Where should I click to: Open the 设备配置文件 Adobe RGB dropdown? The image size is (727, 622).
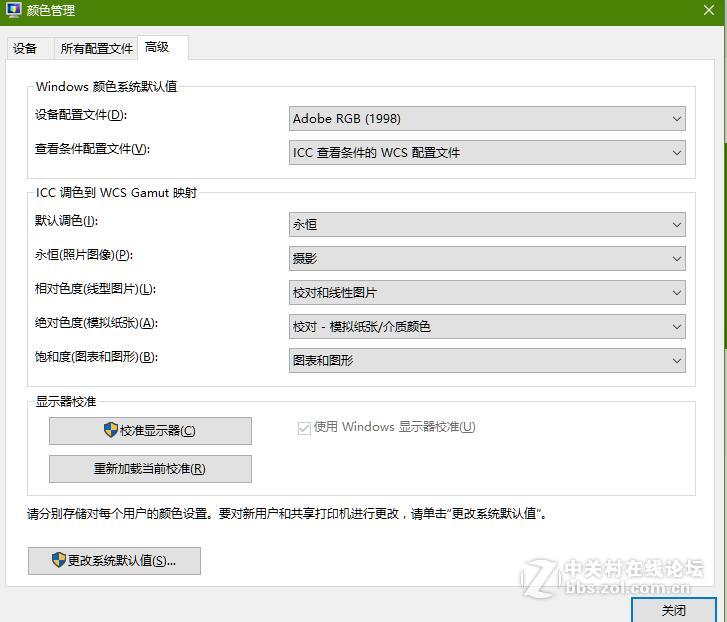point(487,119)
